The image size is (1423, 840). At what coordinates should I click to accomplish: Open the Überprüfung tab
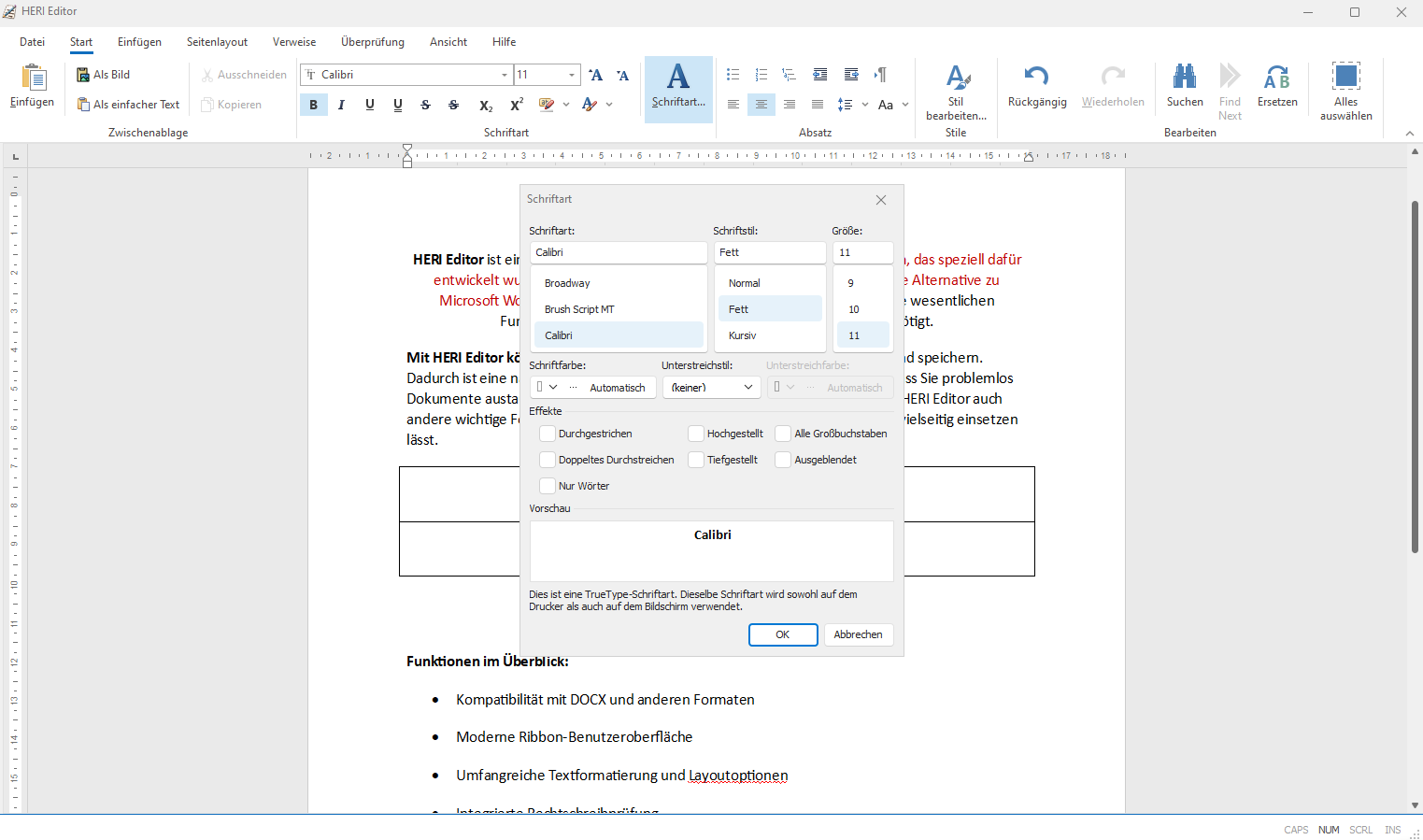[373, 42]
